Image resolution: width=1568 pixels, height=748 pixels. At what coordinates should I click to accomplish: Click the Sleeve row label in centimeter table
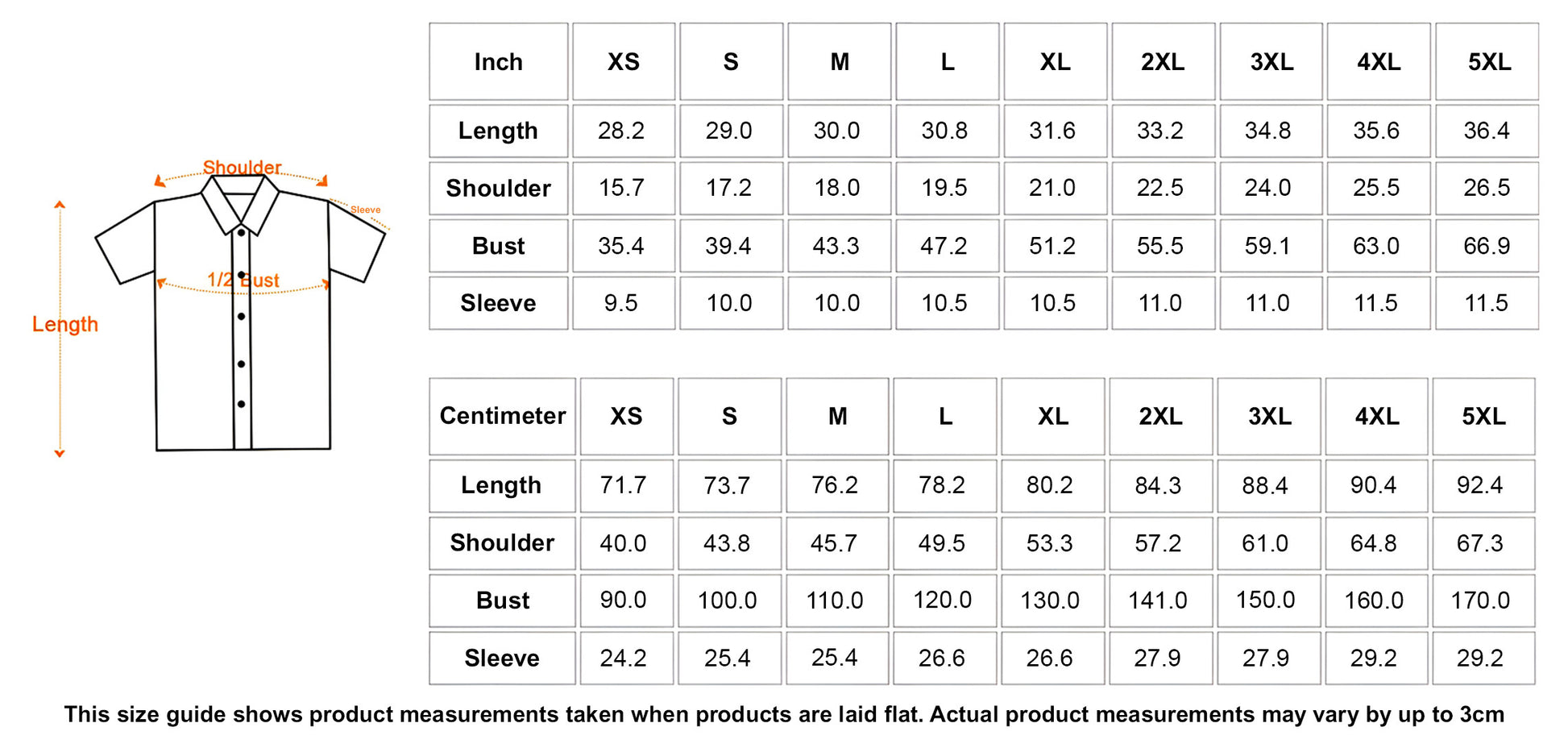[x=502, y=658]
